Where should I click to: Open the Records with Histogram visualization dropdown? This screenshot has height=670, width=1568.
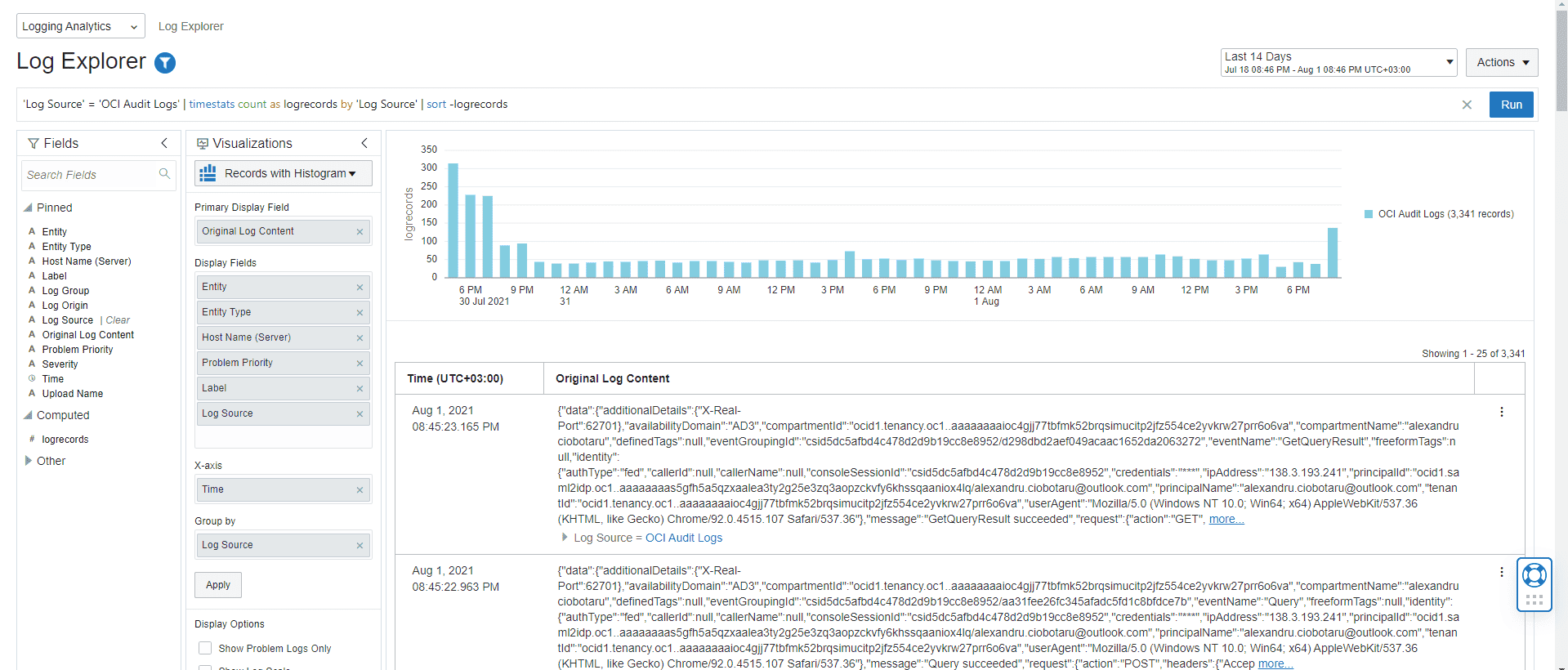284,173
